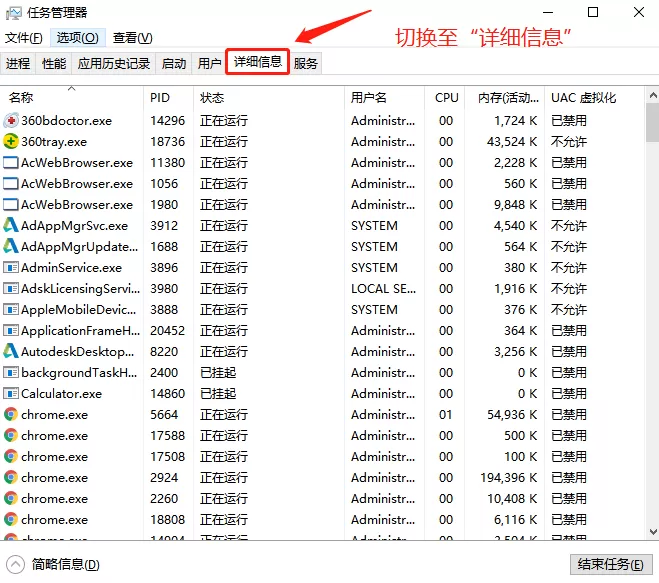Switch to the 进程 tab
The image size is (659, 583).
18,63
